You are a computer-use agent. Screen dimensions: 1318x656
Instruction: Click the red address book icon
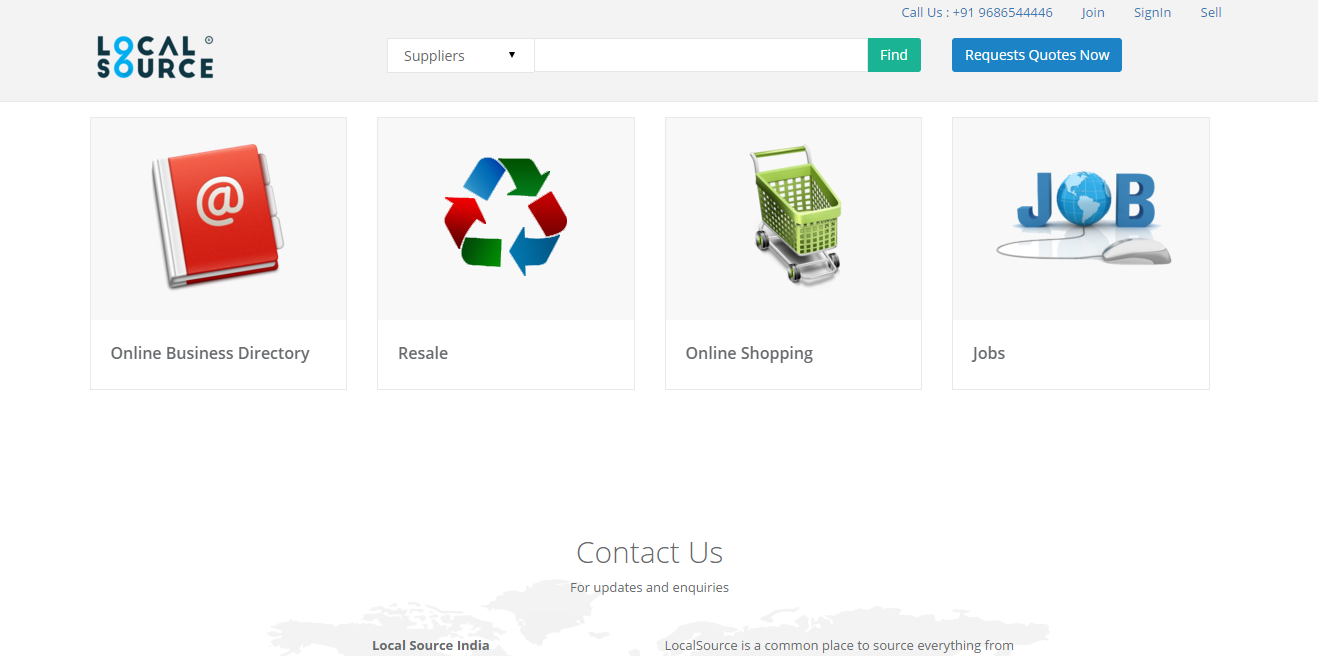tap(218, 218)
